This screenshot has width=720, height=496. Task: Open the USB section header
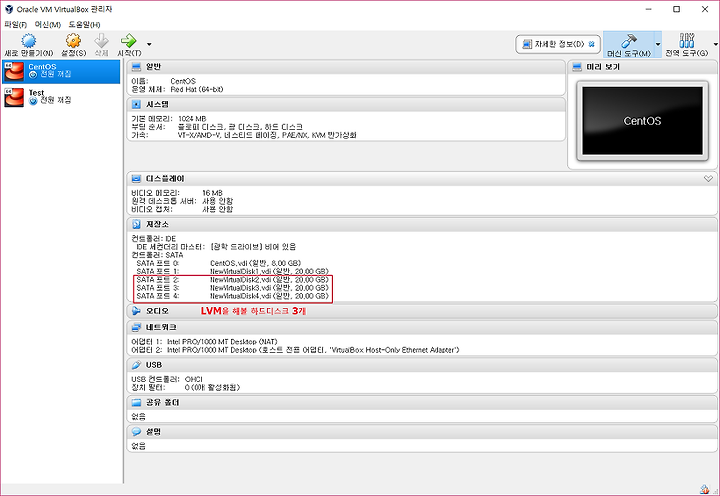422,365
